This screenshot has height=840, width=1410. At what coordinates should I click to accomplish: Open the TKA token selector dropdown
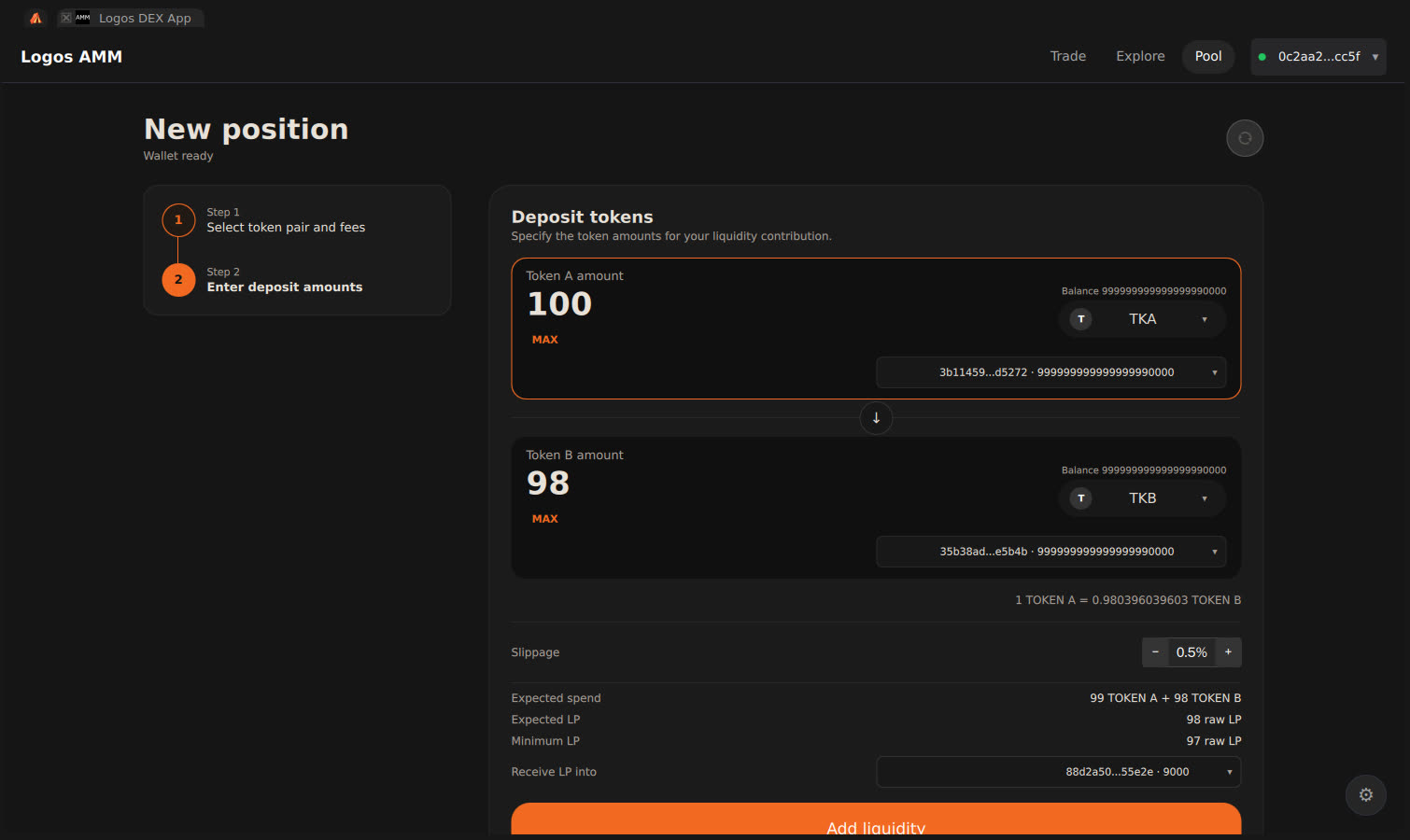coord(1142,319)
